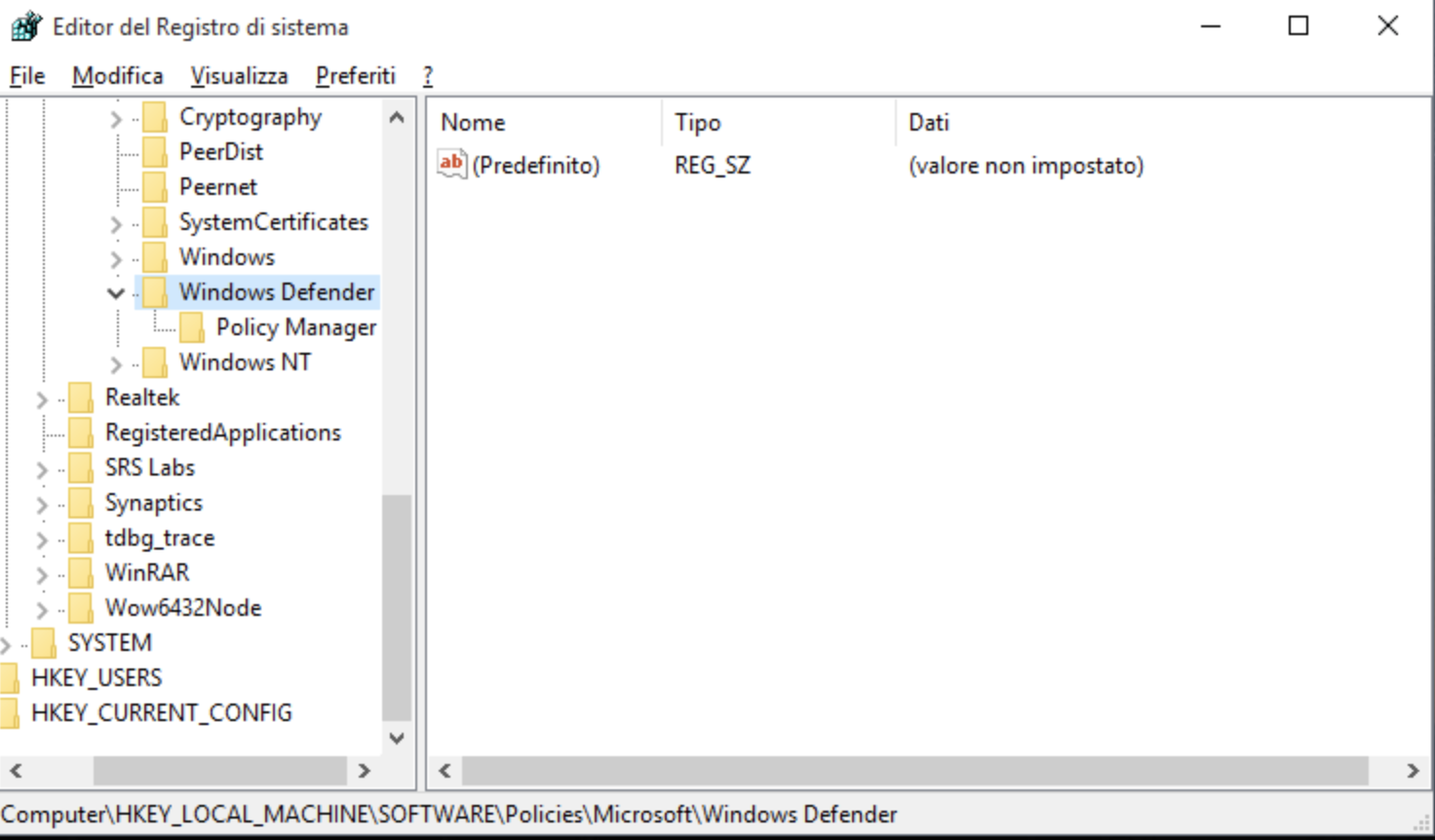Open the Modifica menu
Screen dimensions: 1435x840
tap(117, 76)
